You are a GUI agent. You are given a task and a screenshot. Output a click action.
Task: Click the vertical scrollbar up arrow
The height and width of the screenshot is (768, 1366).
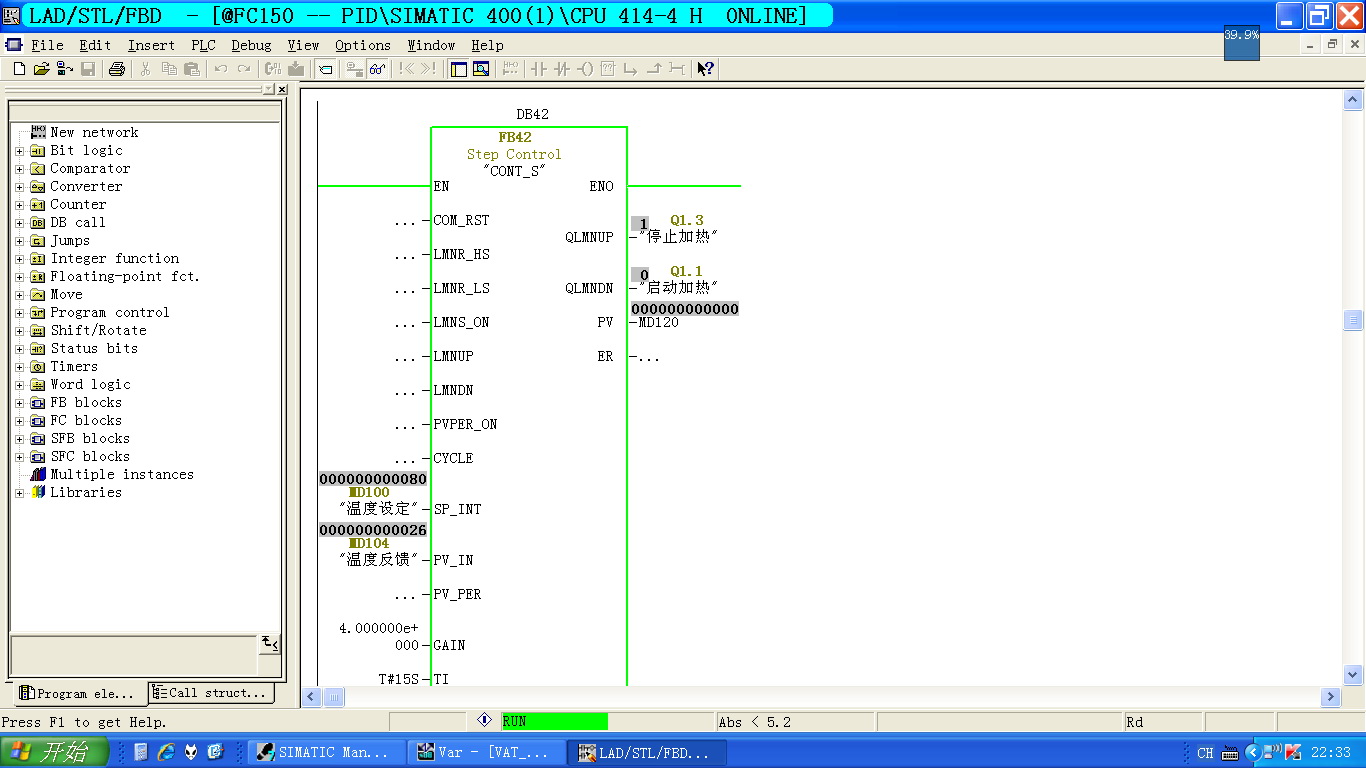tap(1353, 100)
